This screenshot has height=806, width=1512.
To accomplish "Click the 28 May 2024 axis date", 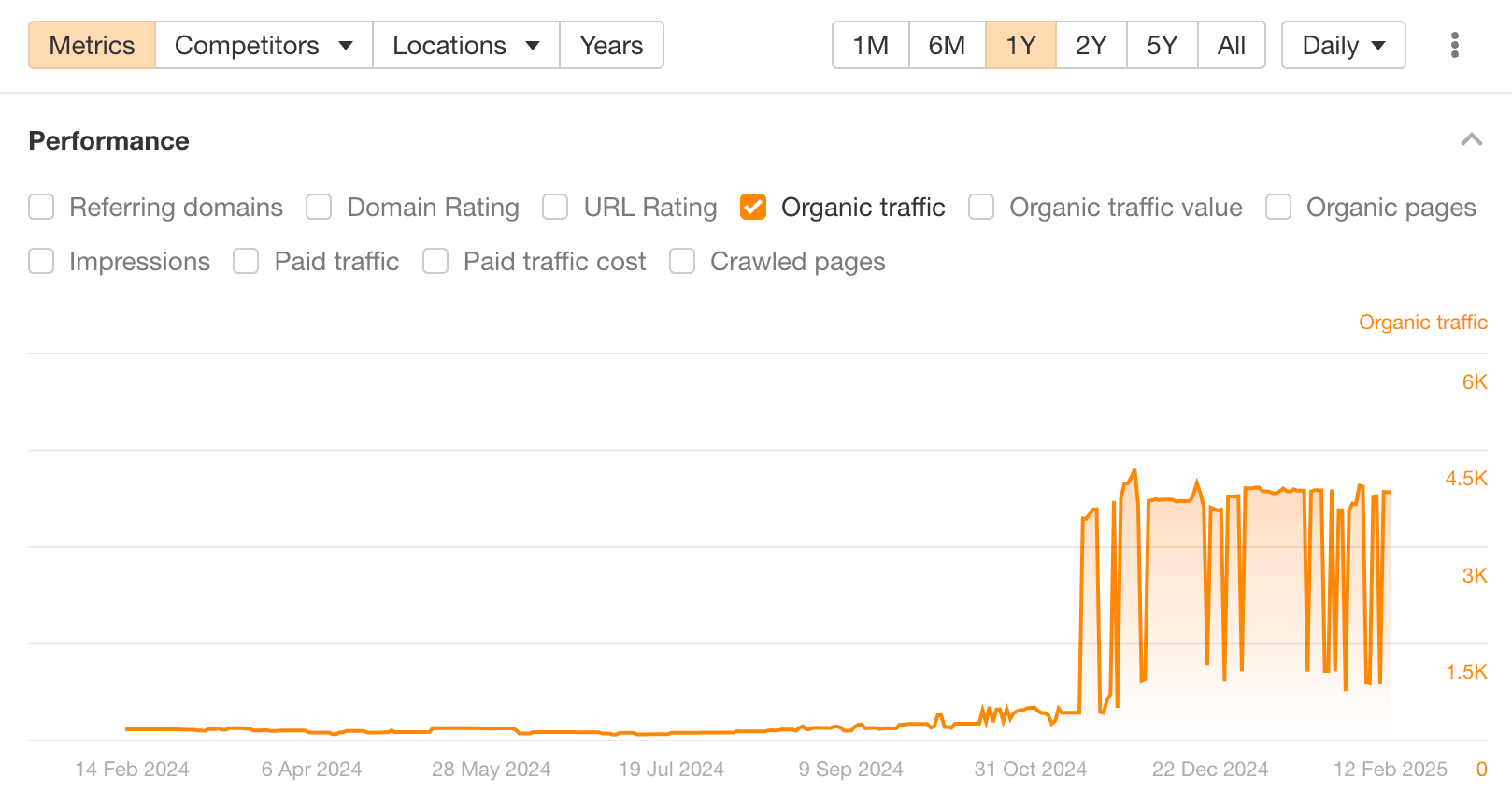I will [491, 769].
